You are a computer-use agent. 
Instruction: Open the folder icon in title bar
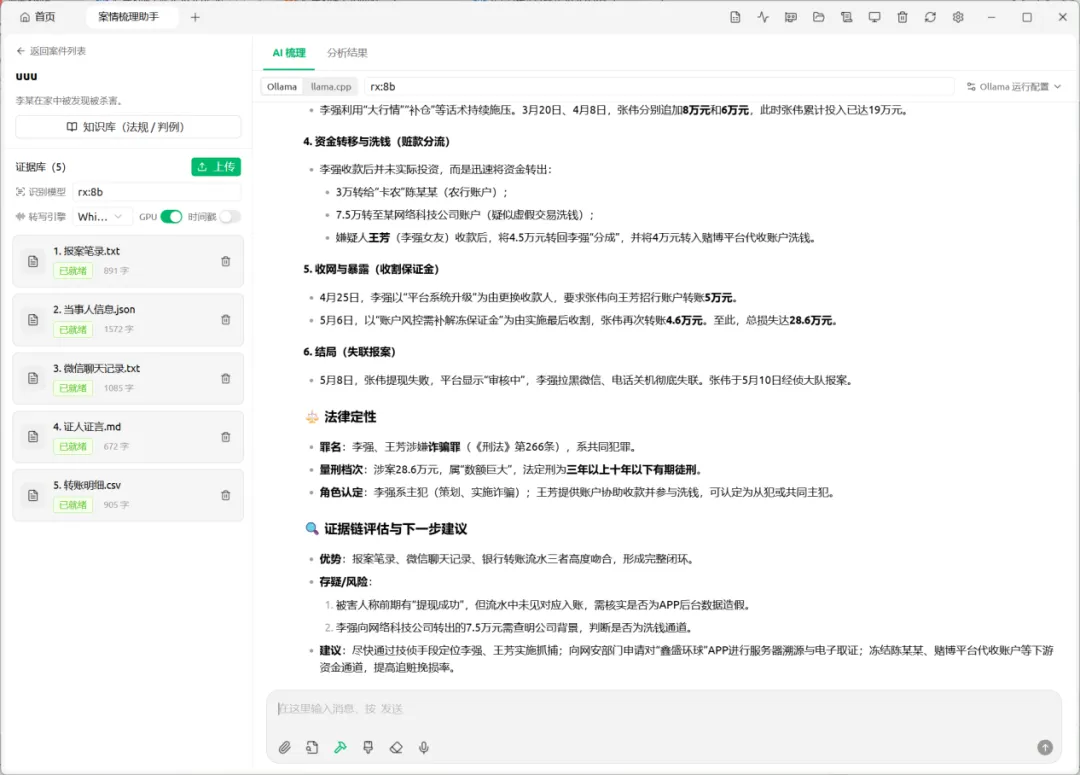coord(818,17)
